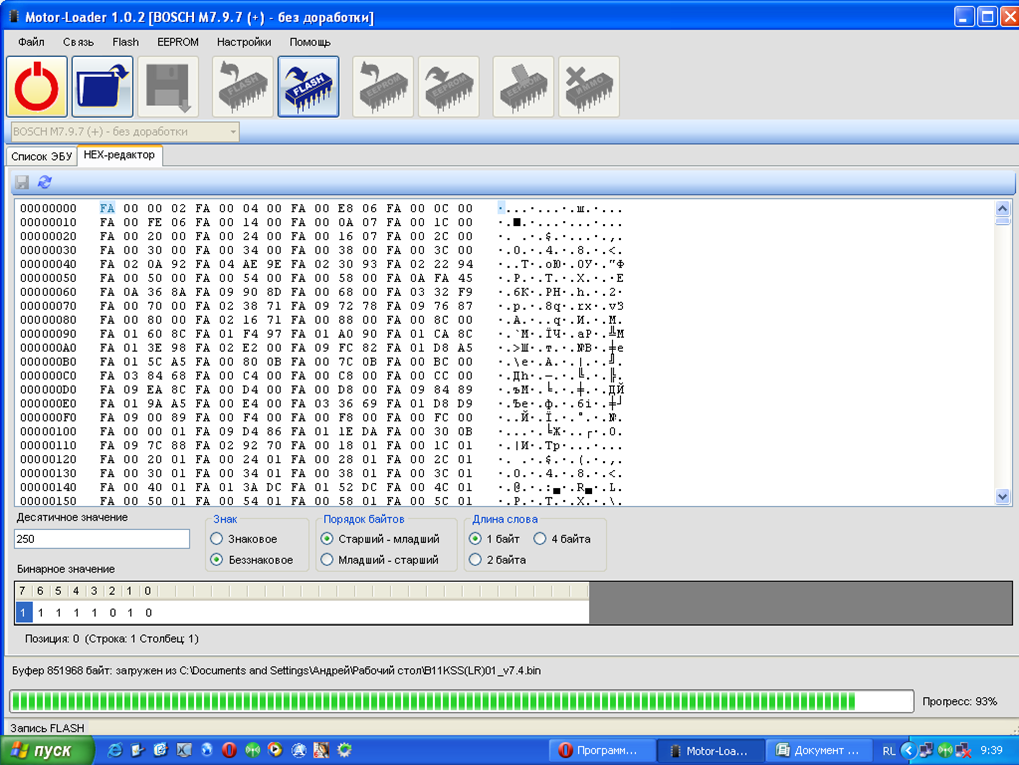Viewport: 1019px width, 765px height.
Task: Click the пуск Start button
Action: [47, 750]
